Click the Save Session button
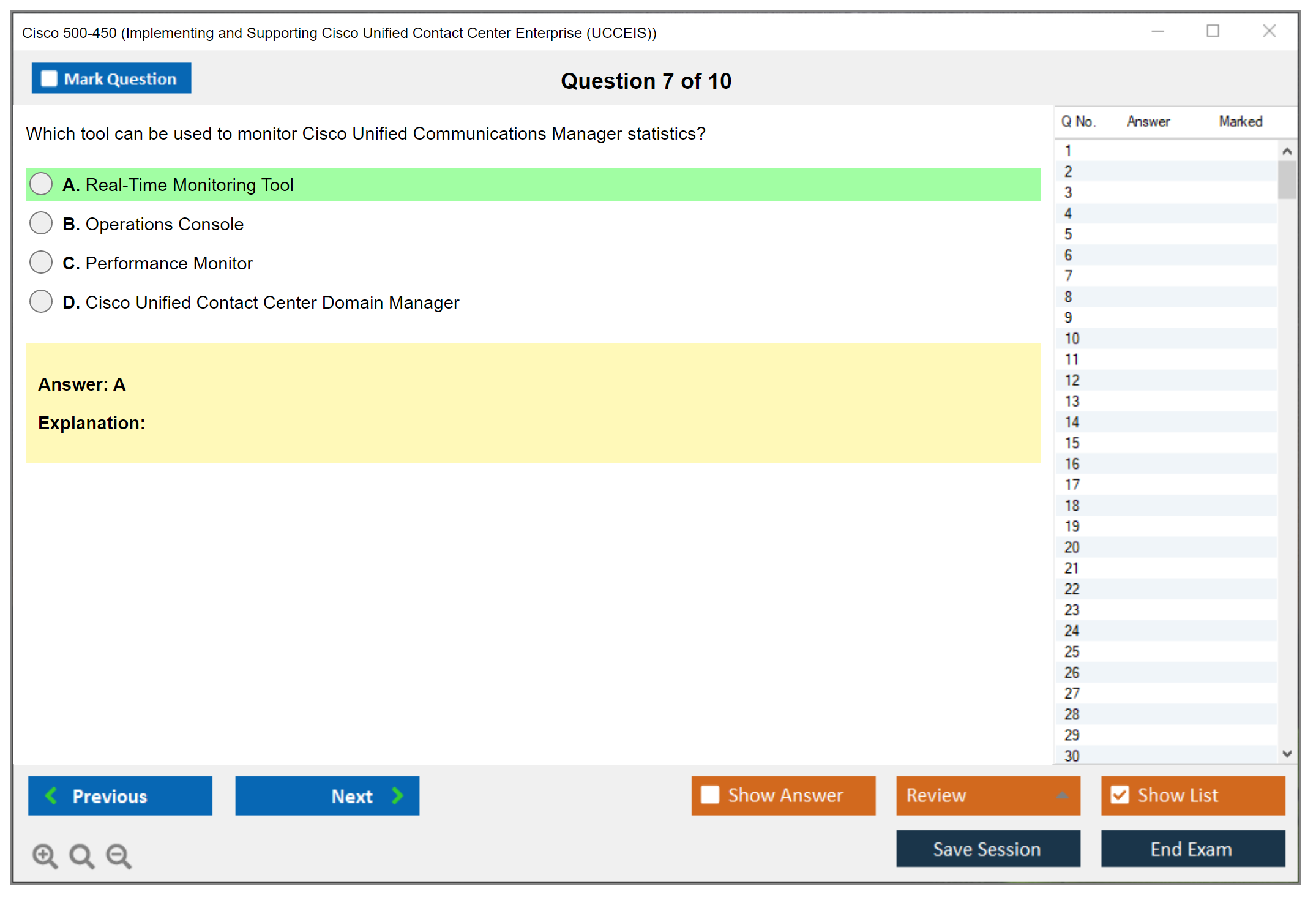Image resolution: width=1316 pixels, height=900 pixels. (987, 849)
